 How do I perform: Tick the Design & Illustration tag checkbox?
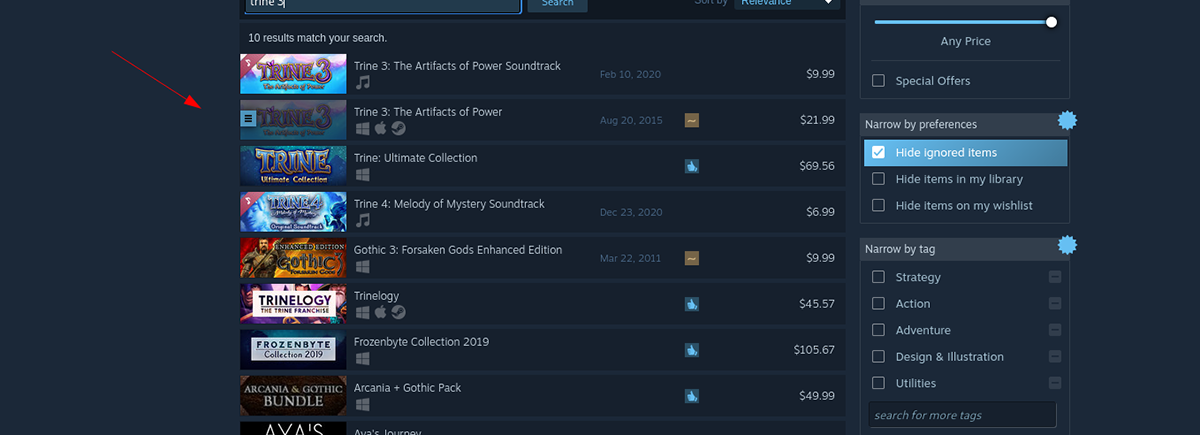[x=878, y=357]
